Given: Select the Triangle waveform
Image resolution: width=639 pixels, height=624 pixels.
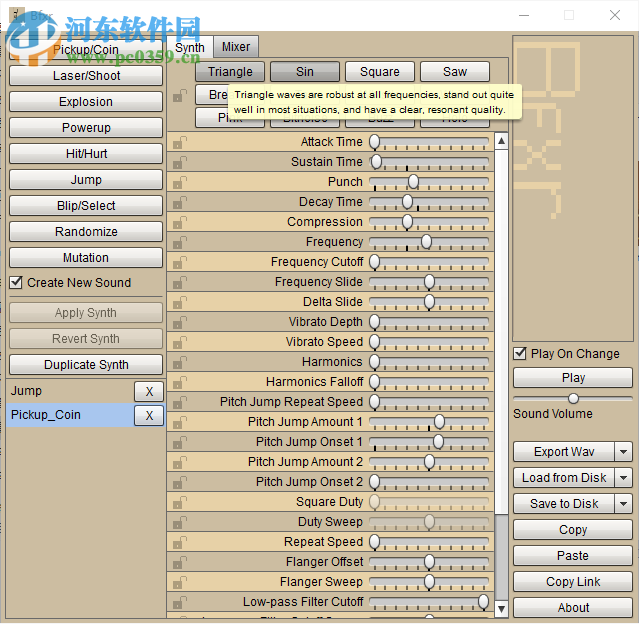Looking at the screenshot, I should 230,72.
